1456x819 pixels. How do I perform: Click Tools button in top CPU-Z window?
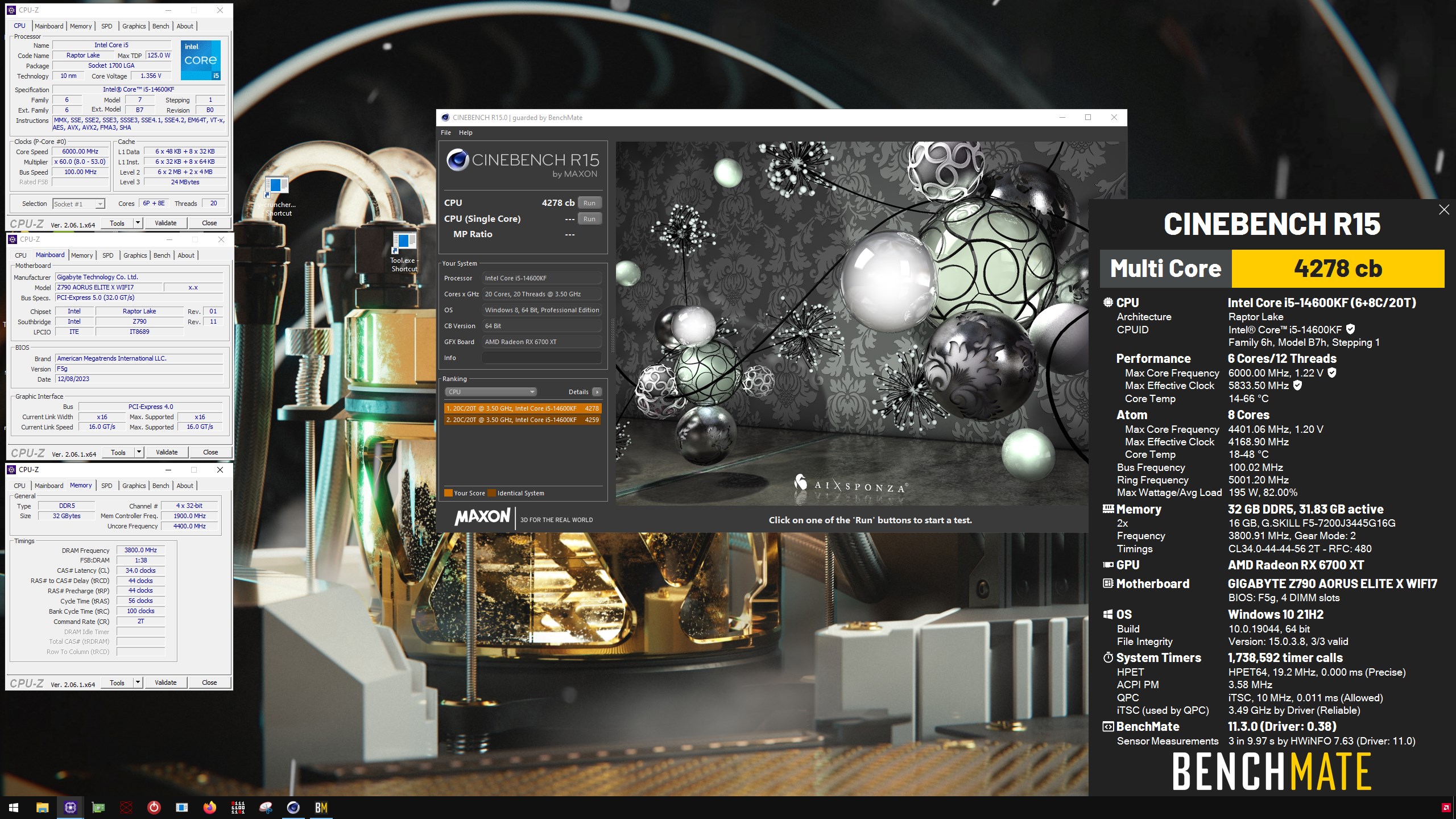click(117, 223)
